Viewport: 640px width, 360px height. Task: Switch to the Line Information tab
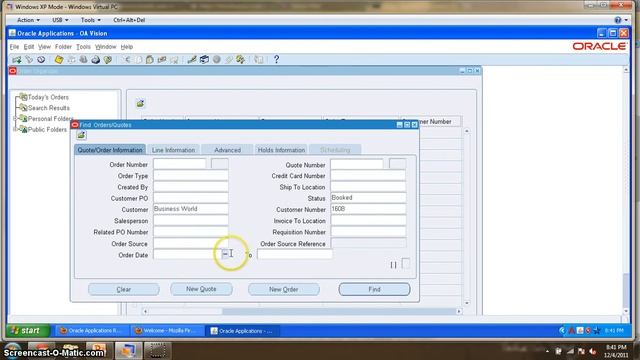tap(173, 150)
